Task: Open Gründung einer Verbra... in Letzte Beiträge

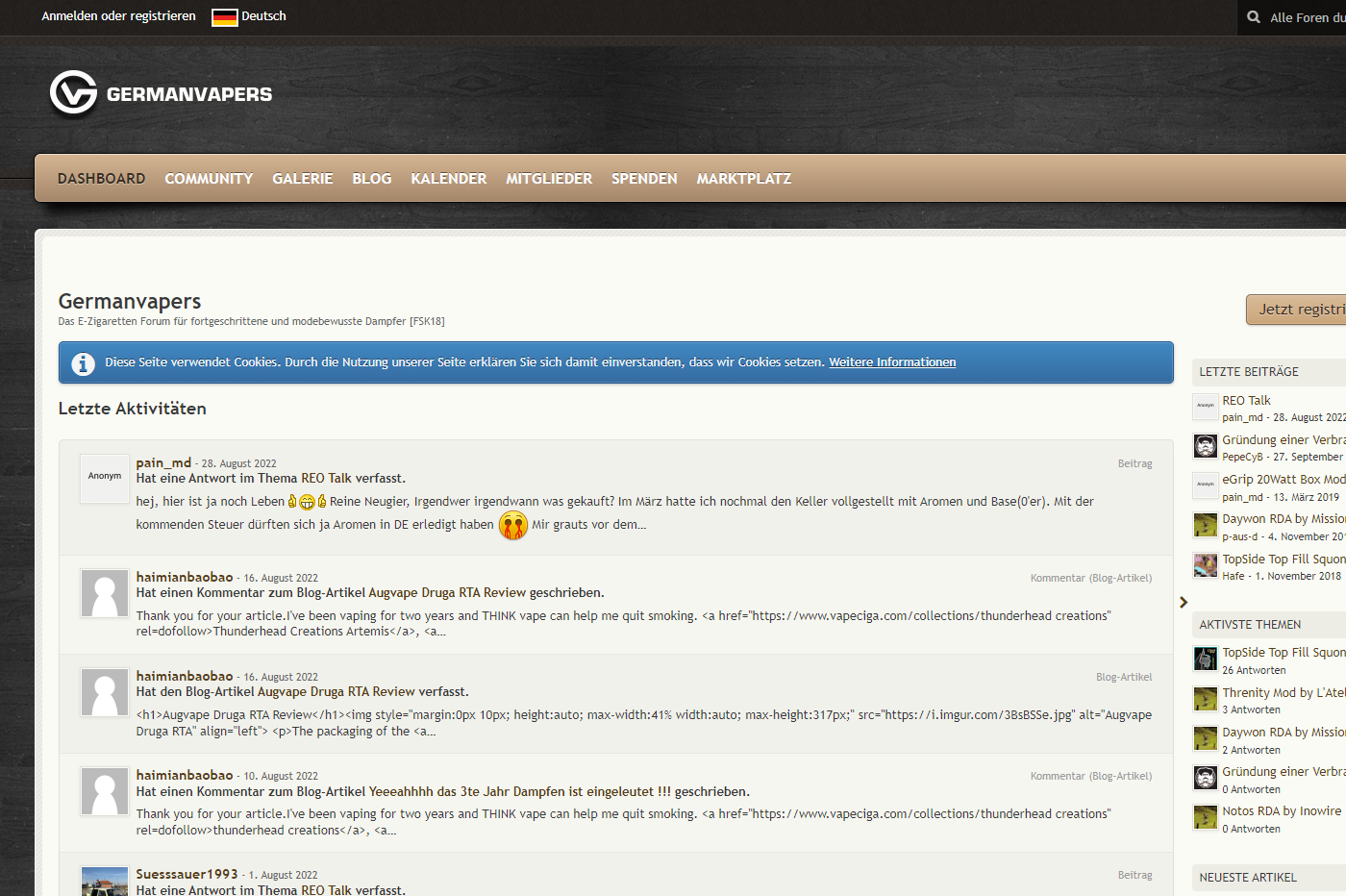Action: point(1284,440)
